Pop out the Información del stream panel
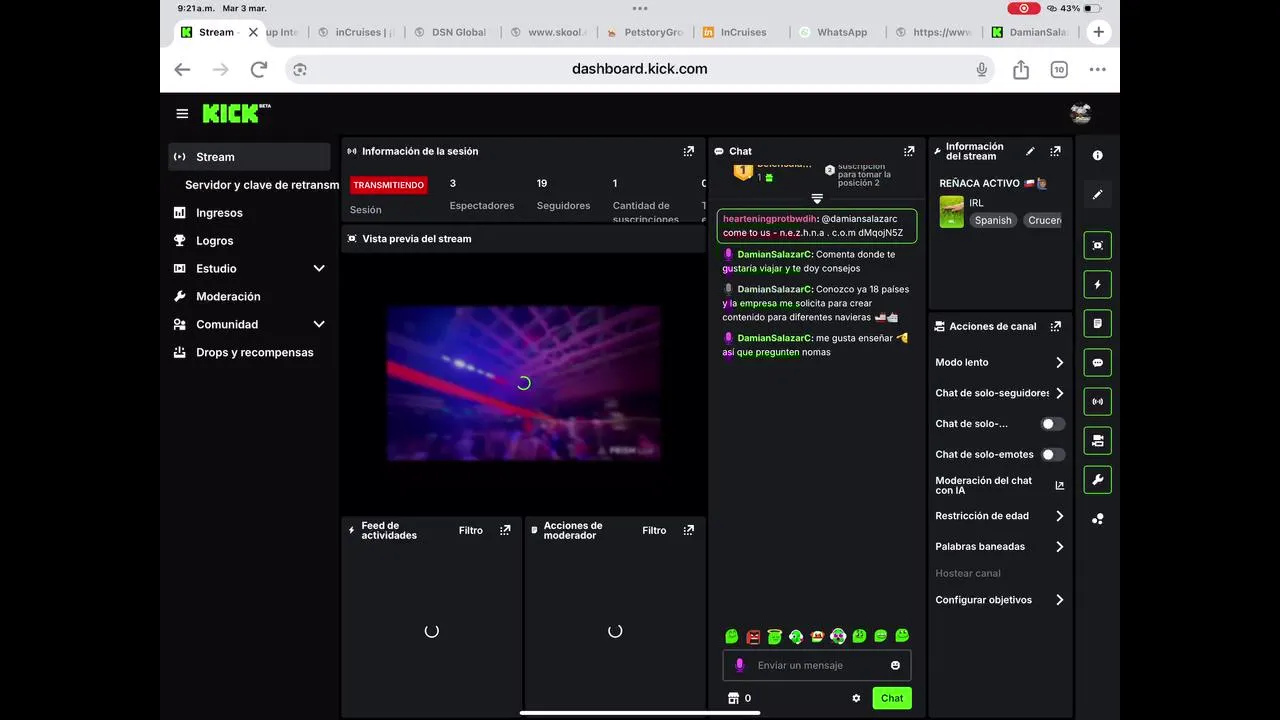The image size is (1280, 720). click(1055, 152)
